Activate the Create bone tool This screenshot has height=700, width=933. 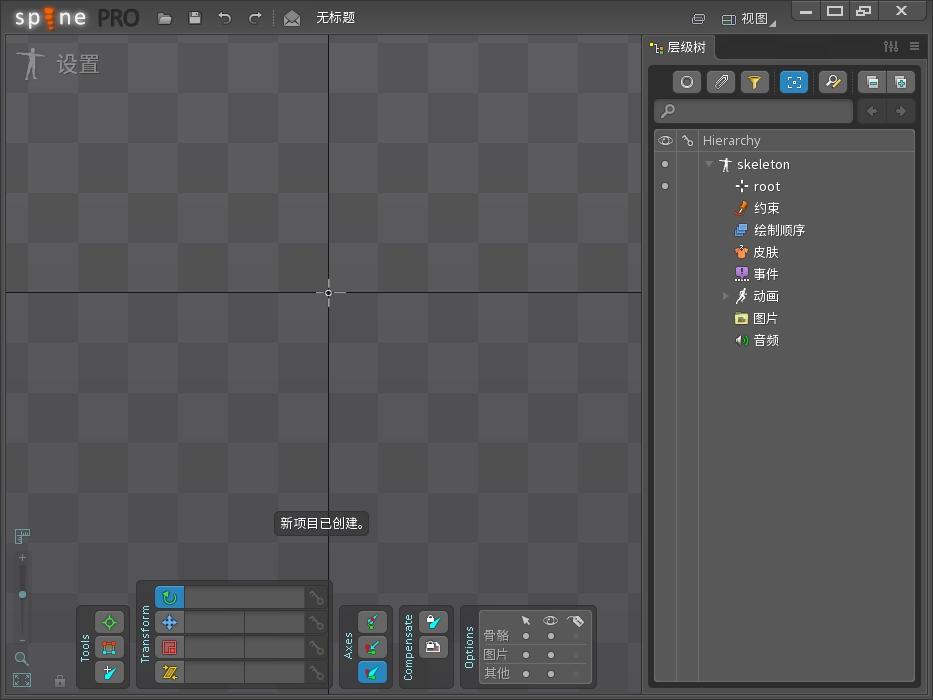[109, 672]
